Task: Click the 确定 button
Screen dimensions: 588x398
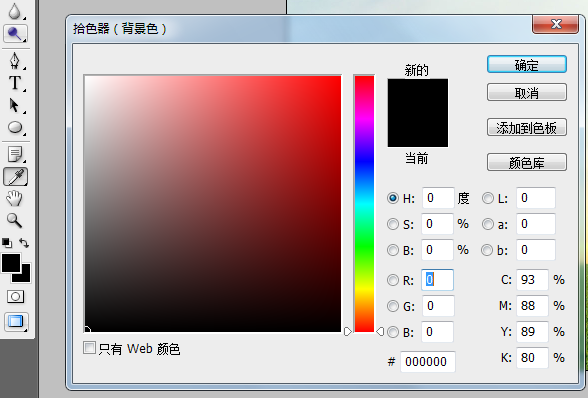Action: click(526, 65)
